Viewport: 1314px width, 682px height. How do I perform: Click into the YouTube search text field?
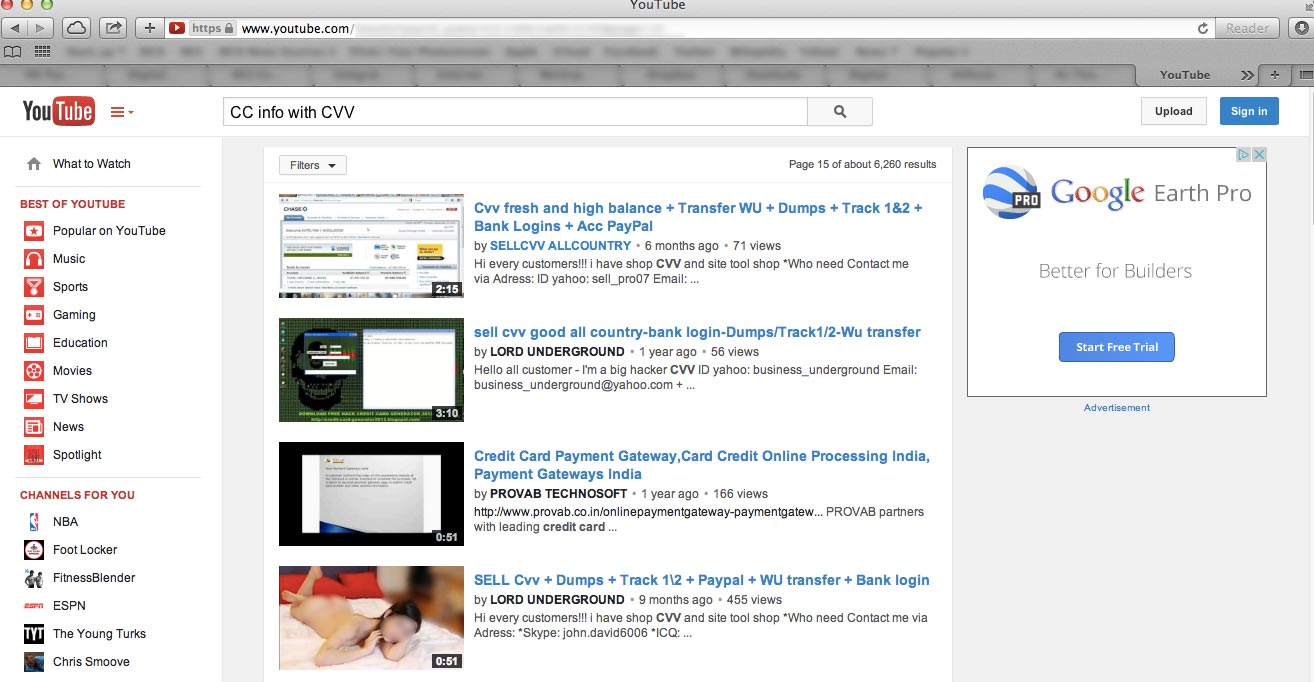pyautogui.click(x=514, y=112)
